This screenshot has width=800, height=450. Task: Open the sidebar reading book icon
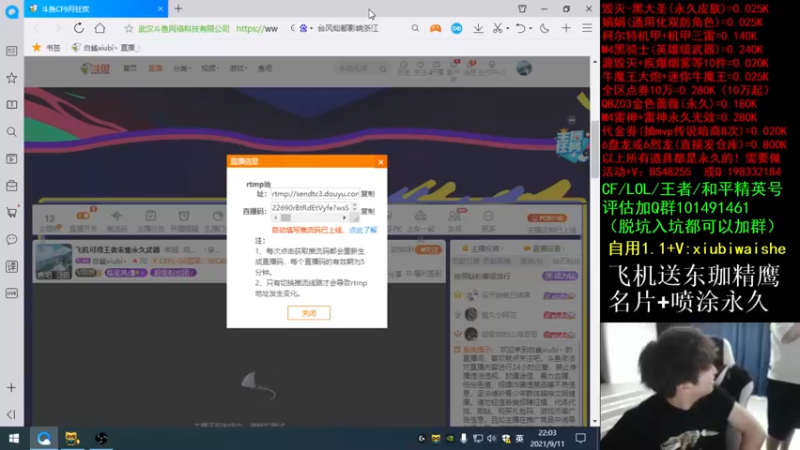pyautogui.click(x=11, y=105)
